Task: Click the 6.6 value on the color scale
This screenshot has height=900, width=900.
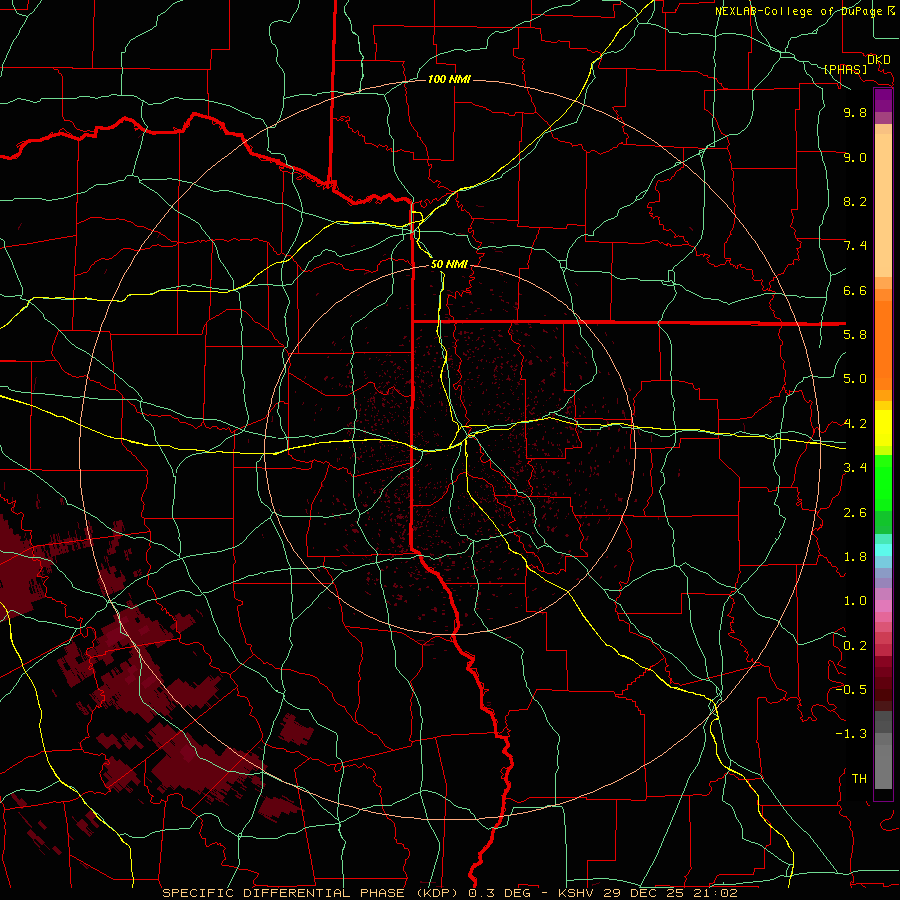Action: (855, 290)
